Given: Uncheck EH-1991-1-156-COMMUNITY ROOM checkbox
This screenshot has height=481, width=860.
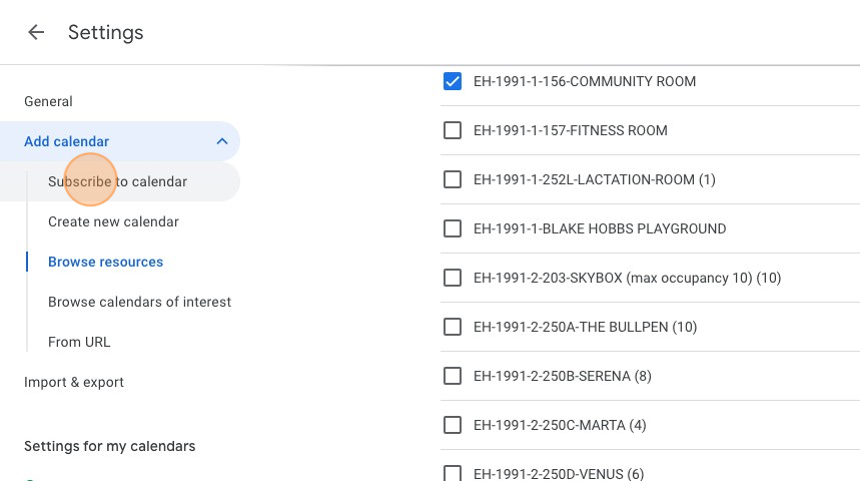Looking at the screenshot, I should tap(452, 81).
